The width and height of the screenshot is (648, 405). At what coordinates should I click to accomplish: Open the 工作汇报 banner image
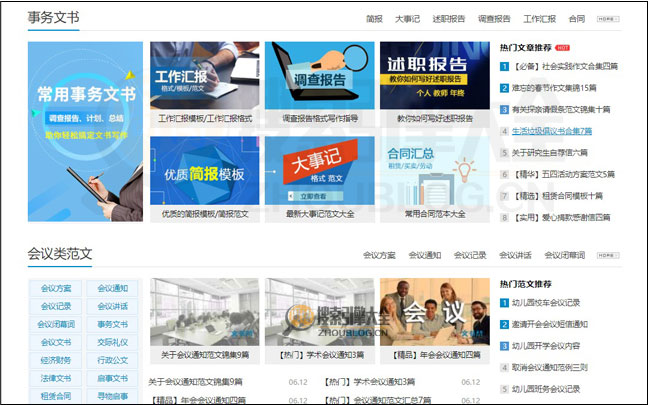pos(205,76)
